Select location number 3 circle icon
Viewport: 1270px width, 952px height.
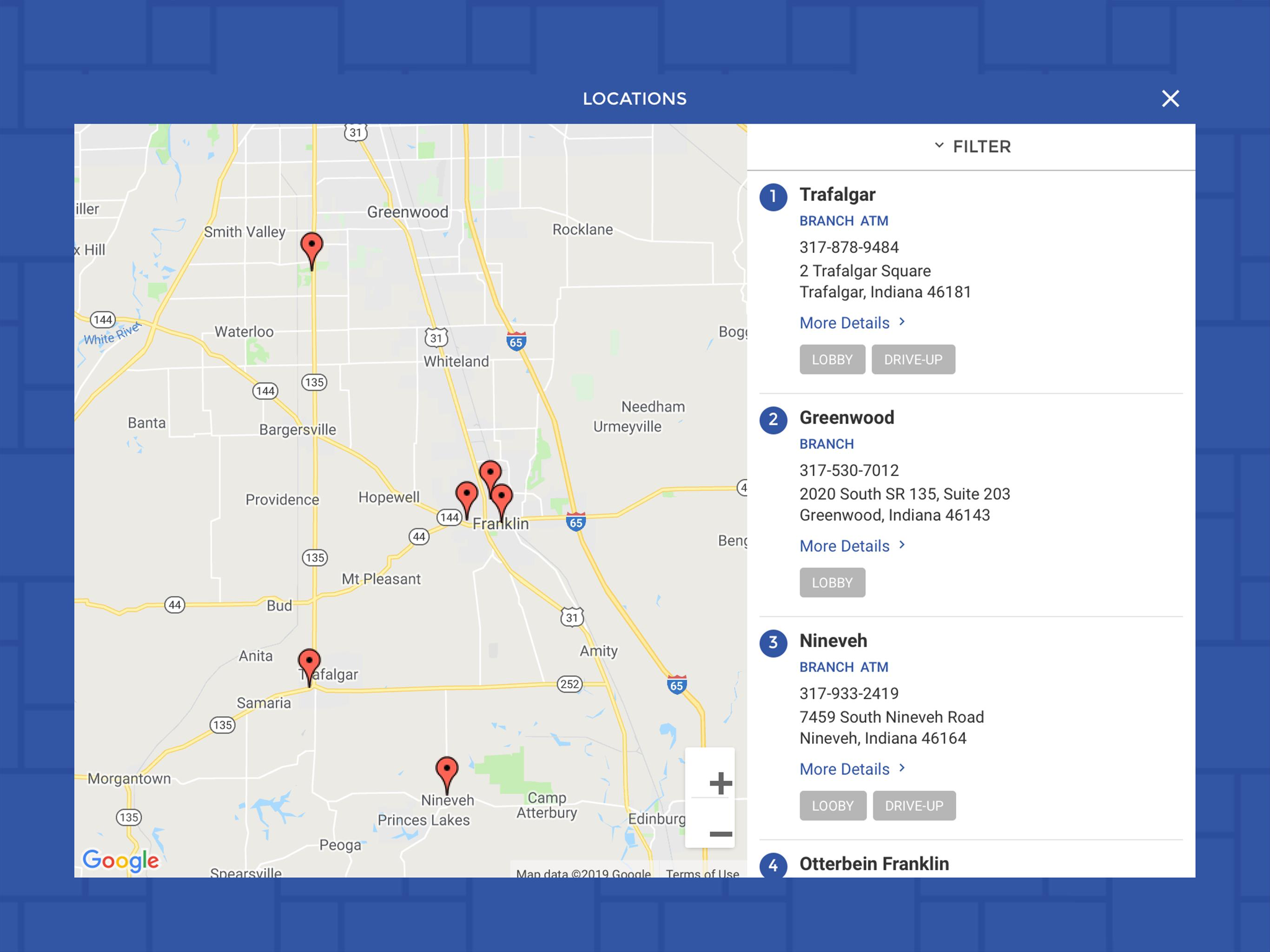pyautogui.click(x=773, y=642)
